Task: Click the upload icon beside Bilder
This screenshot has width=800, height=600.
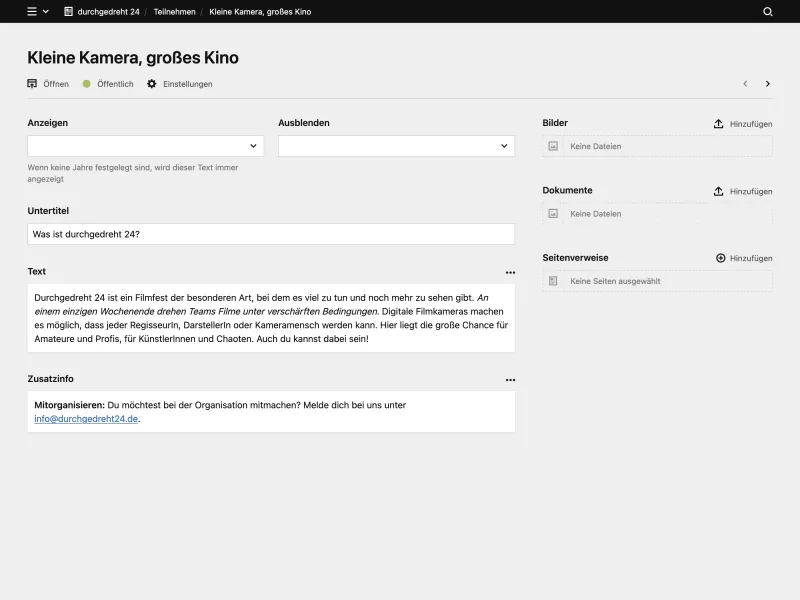Action: 717,124
